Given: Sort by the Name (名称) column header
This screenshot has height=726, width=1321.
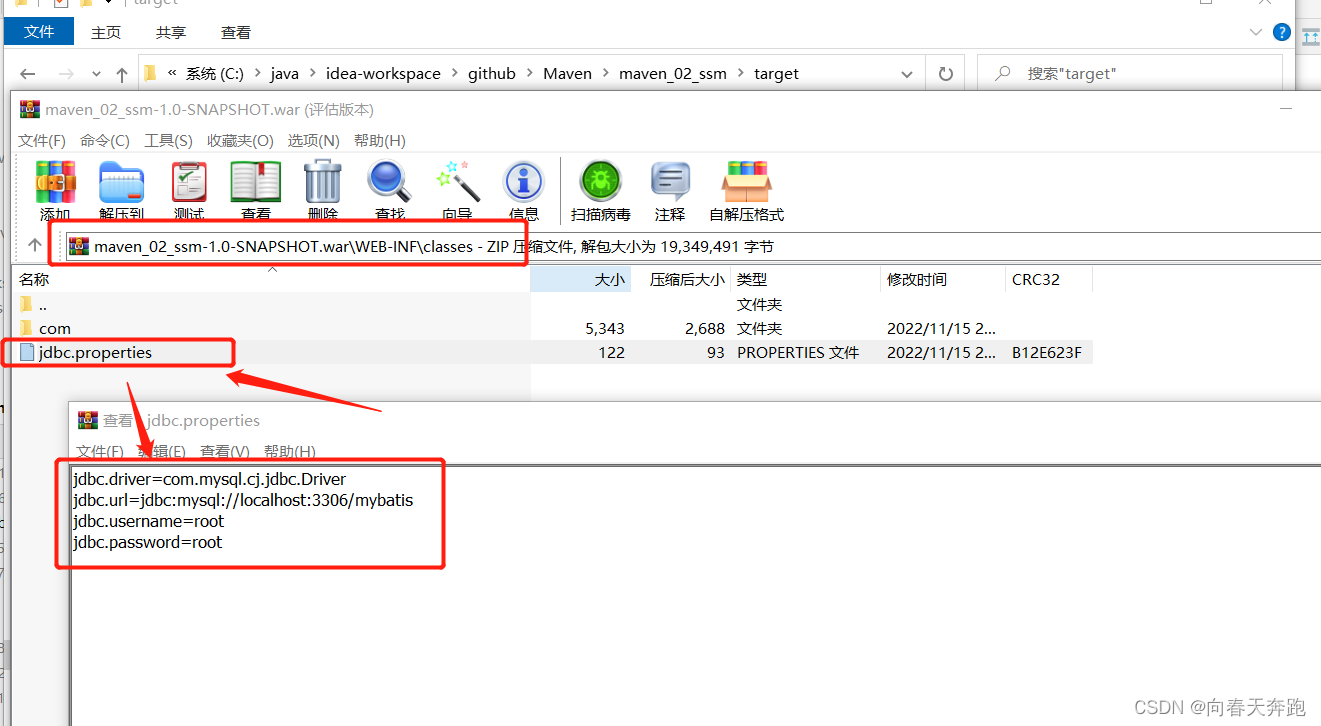Looking at the screenshot, I should click(271, 280).
